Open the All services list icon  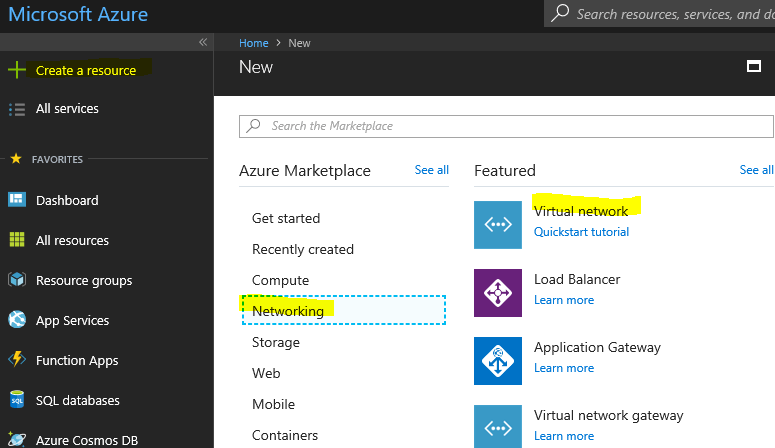point(17,109)
